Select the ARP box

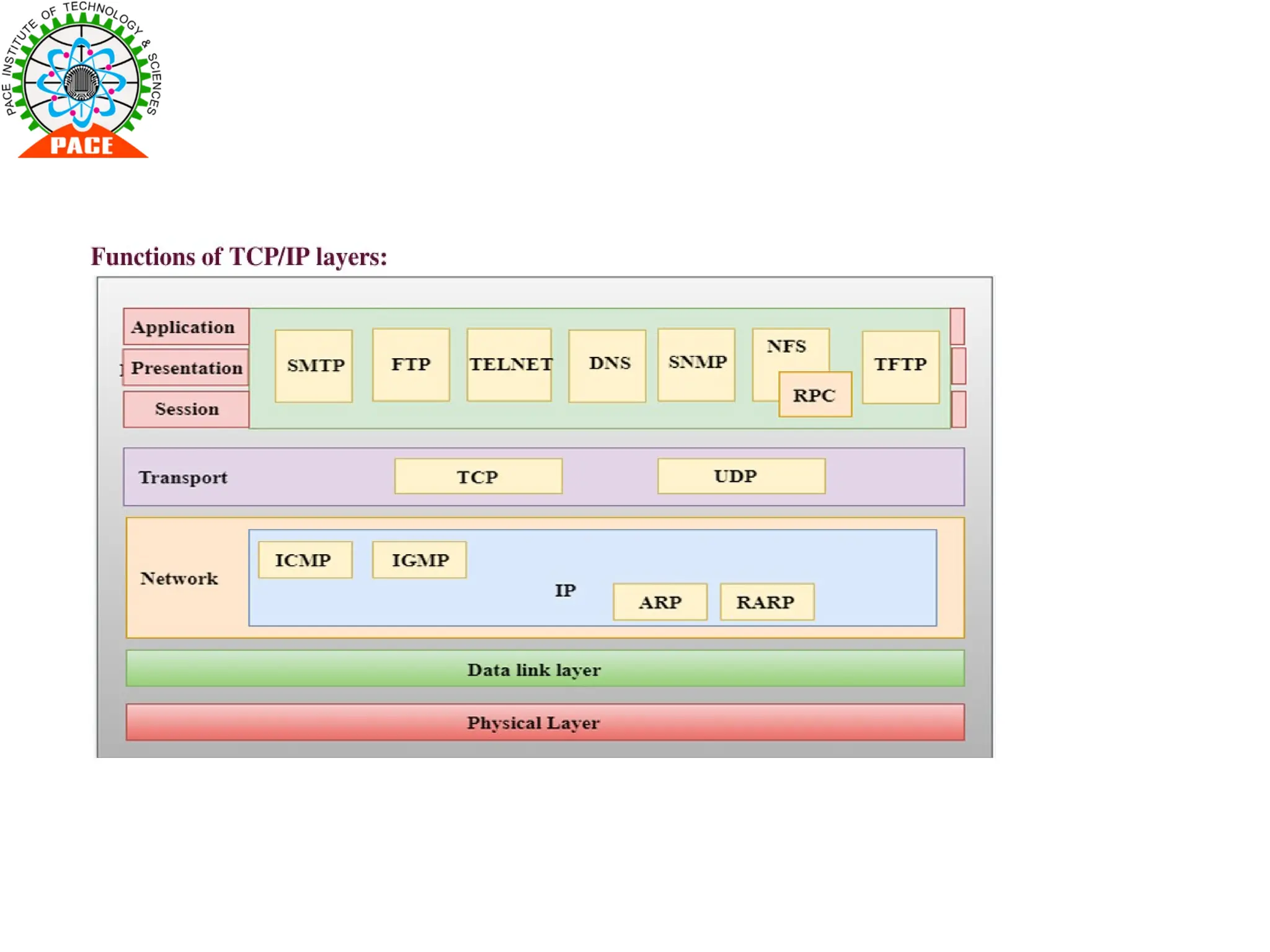click(x=660, y=602)
